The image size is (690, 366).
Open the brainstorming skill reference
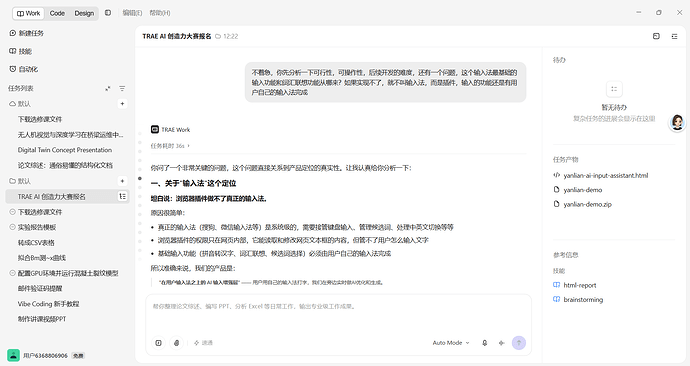[x=583, y=300]
